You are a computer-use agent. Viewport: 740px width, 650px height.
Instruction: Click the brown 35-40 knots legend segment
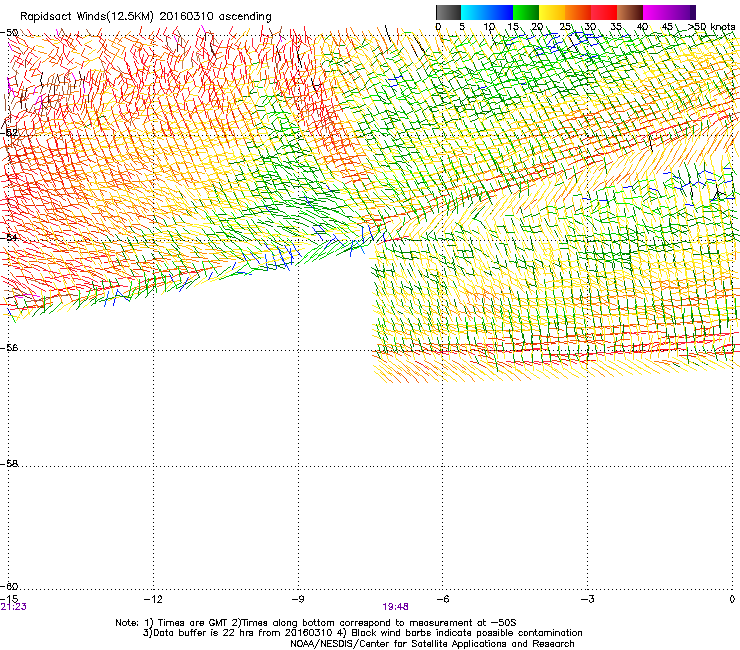tap(630, 12)
